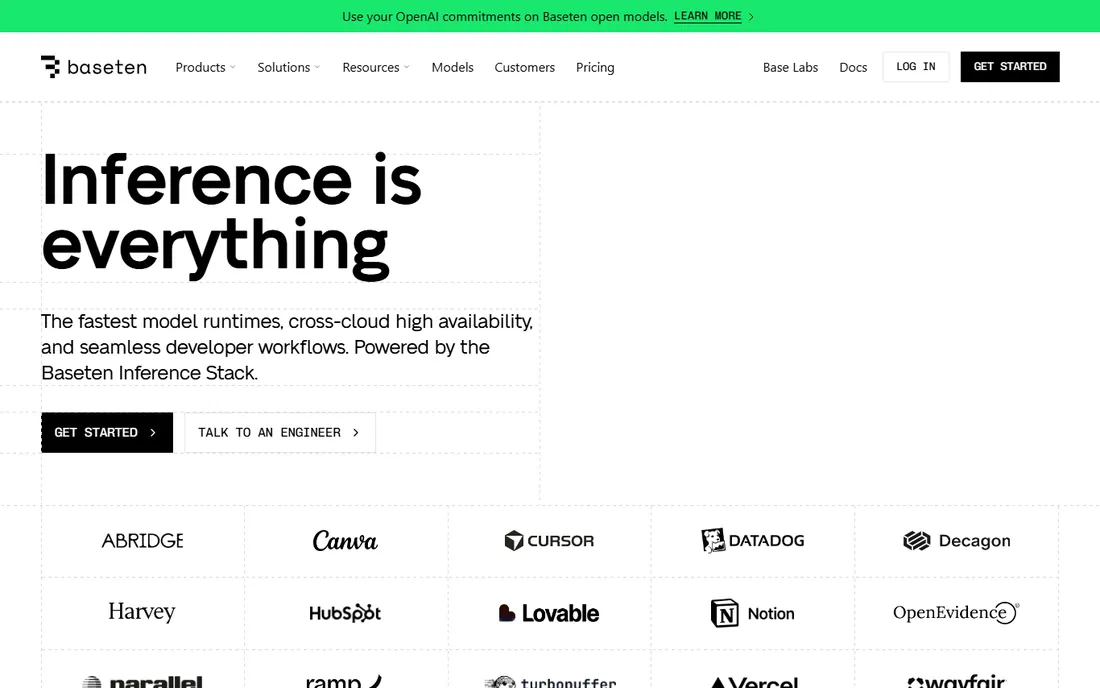
Task: Click the hero GET STARTED button
Action: click(x=107, y=433)
